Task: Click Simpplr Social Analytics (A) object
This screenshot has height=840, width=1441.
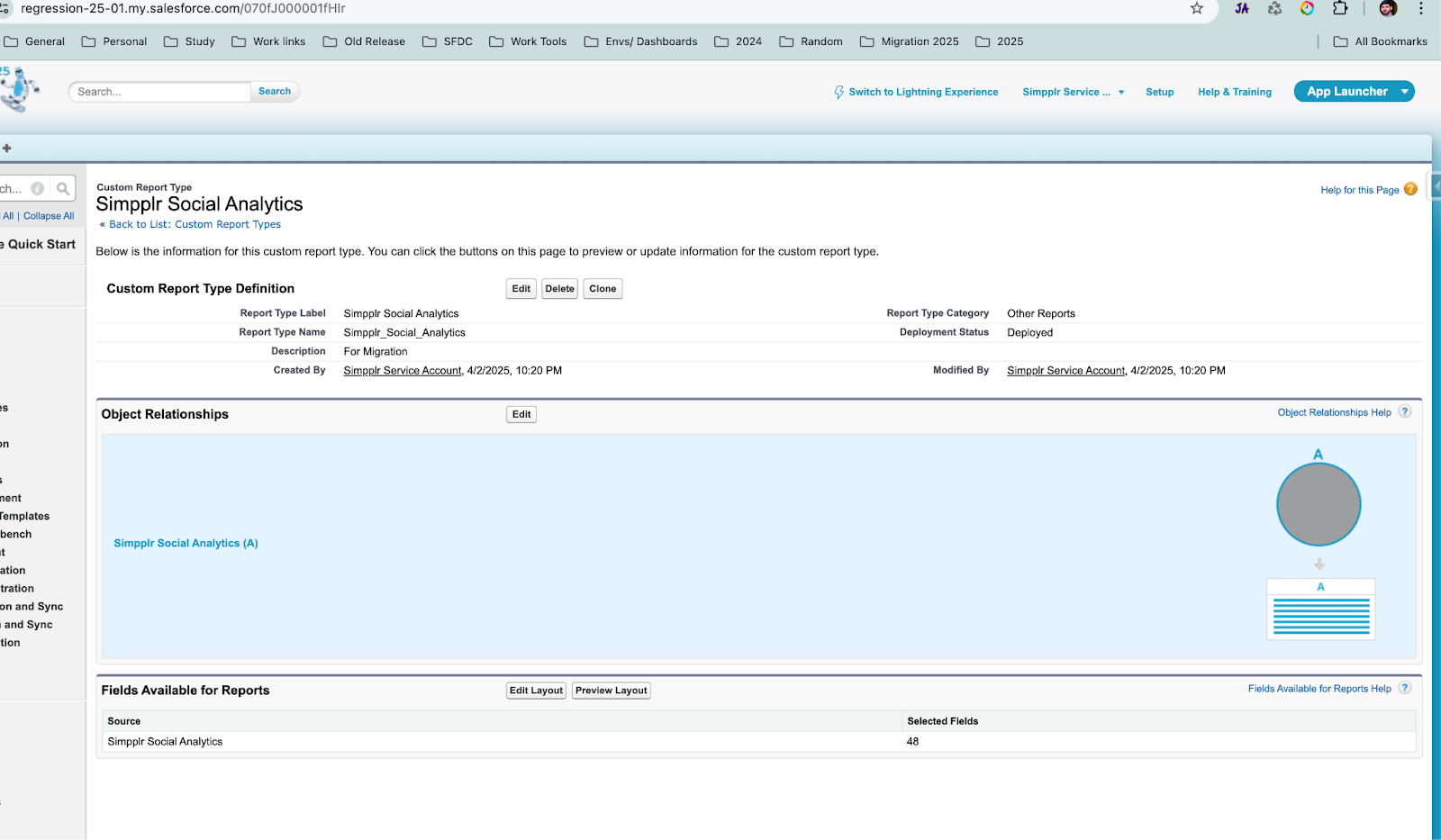Action: pyautogui.click(x=186, y=543)
